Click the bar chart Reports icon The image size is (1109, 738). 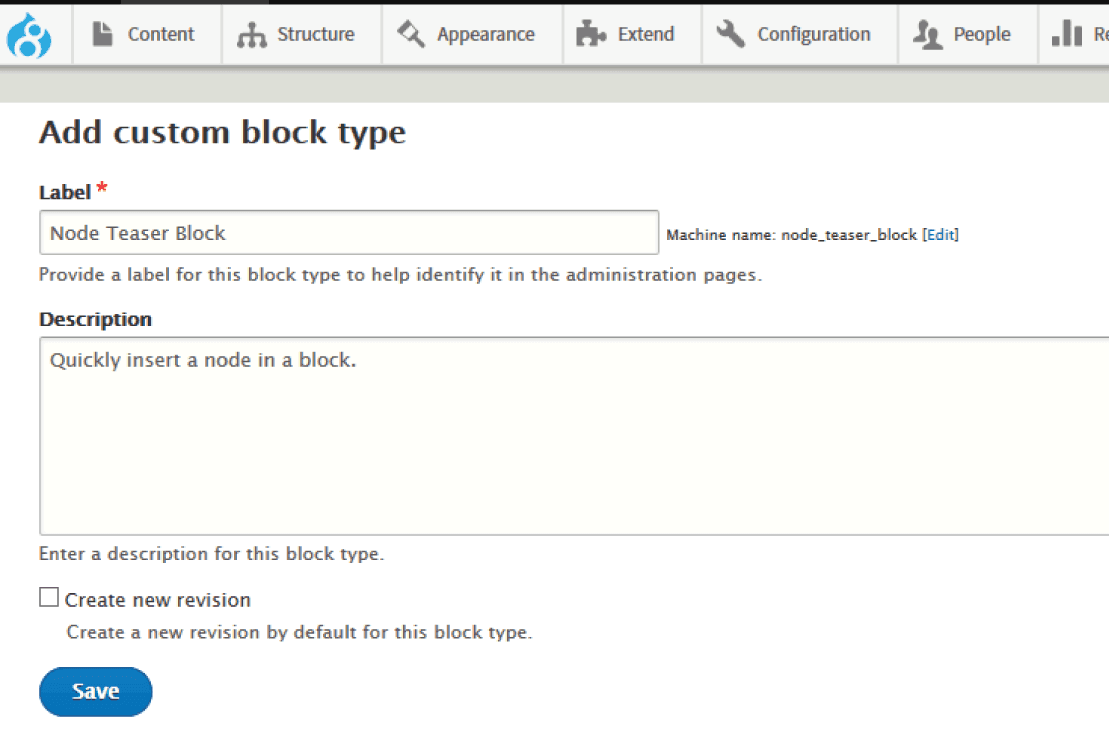click(1067, 34)
